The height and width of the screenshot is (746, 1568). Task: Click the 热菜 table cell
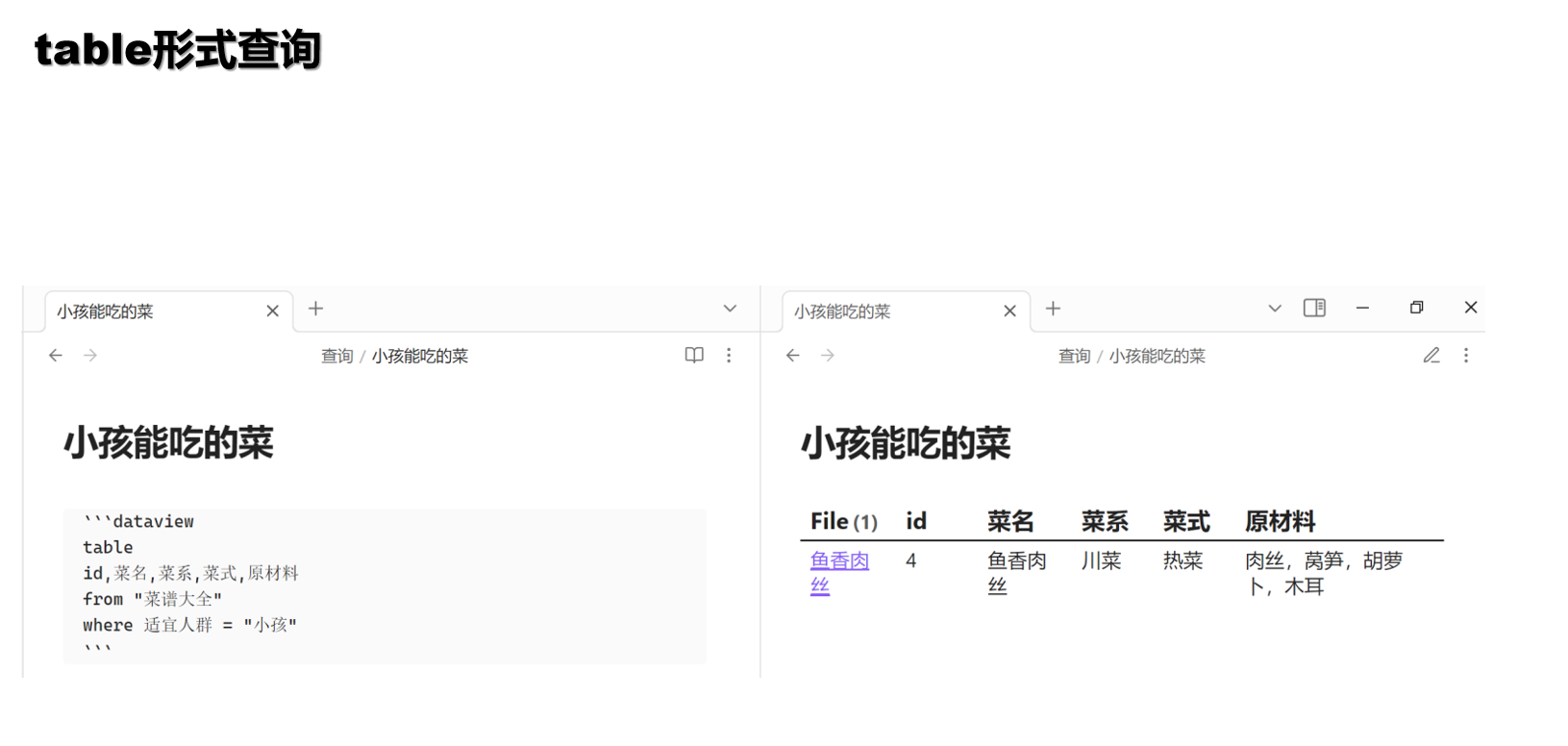[1183, 560]
